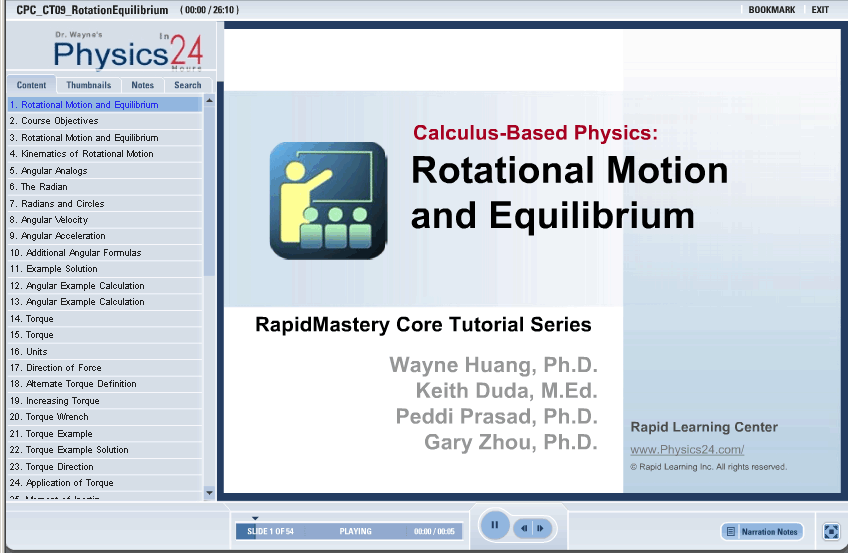
Task: Click the classroom presentation icon on slide
Action: pos(328,200)
